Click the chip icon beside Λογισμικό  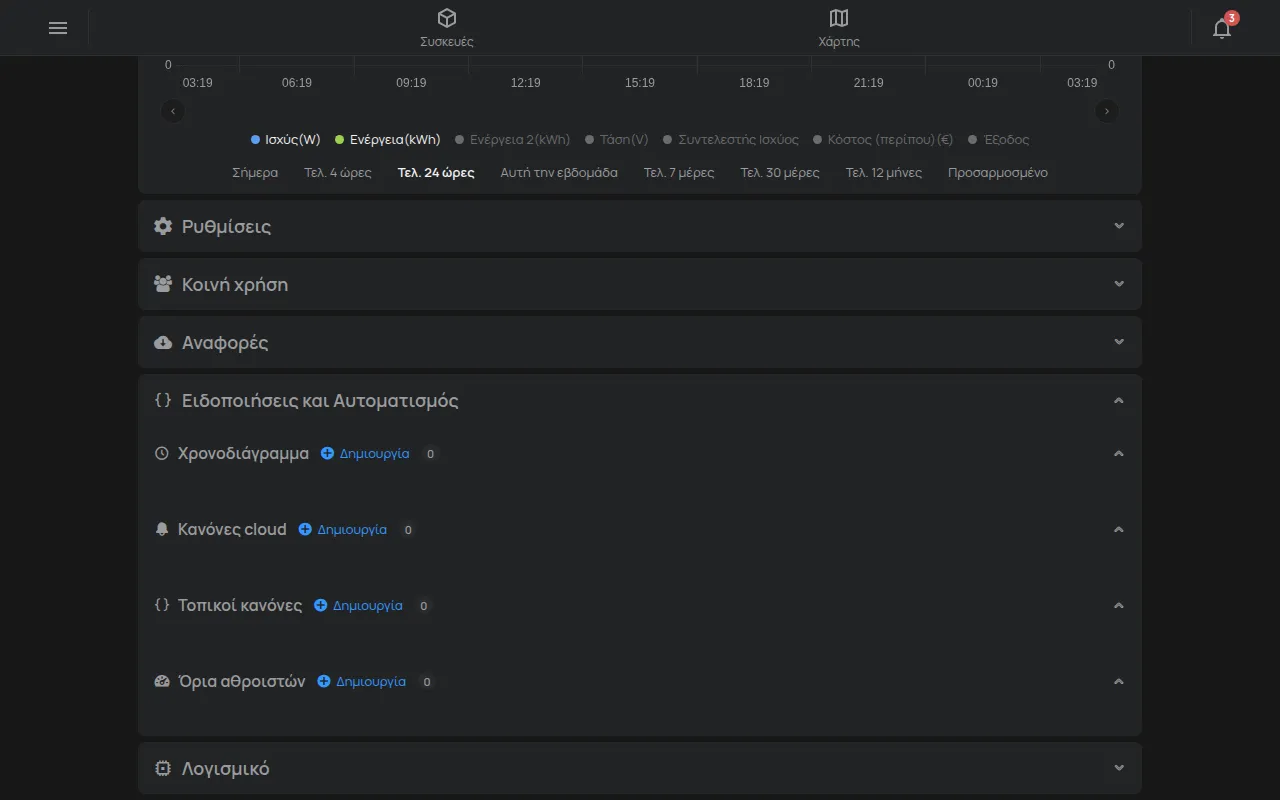(x=163, y=768)
